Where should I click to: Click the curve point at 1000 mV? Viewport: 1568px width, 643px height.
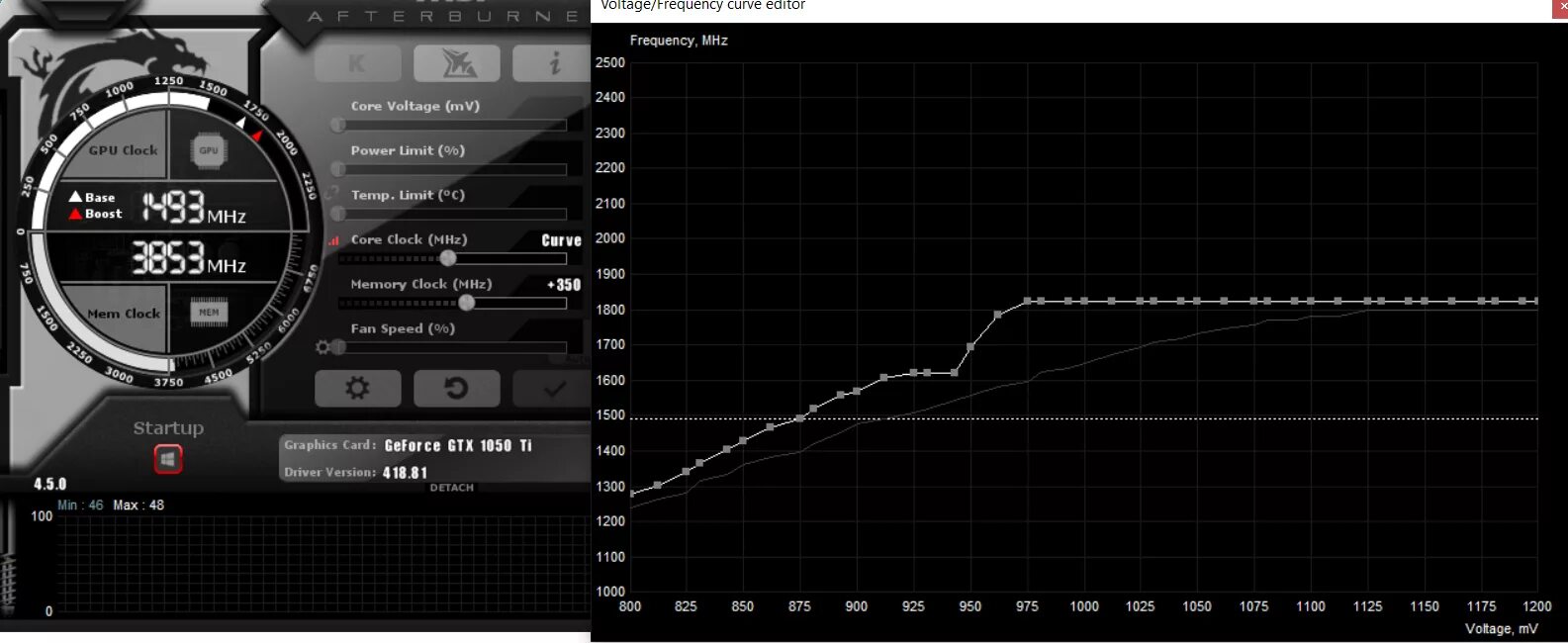click(1084, 301)
